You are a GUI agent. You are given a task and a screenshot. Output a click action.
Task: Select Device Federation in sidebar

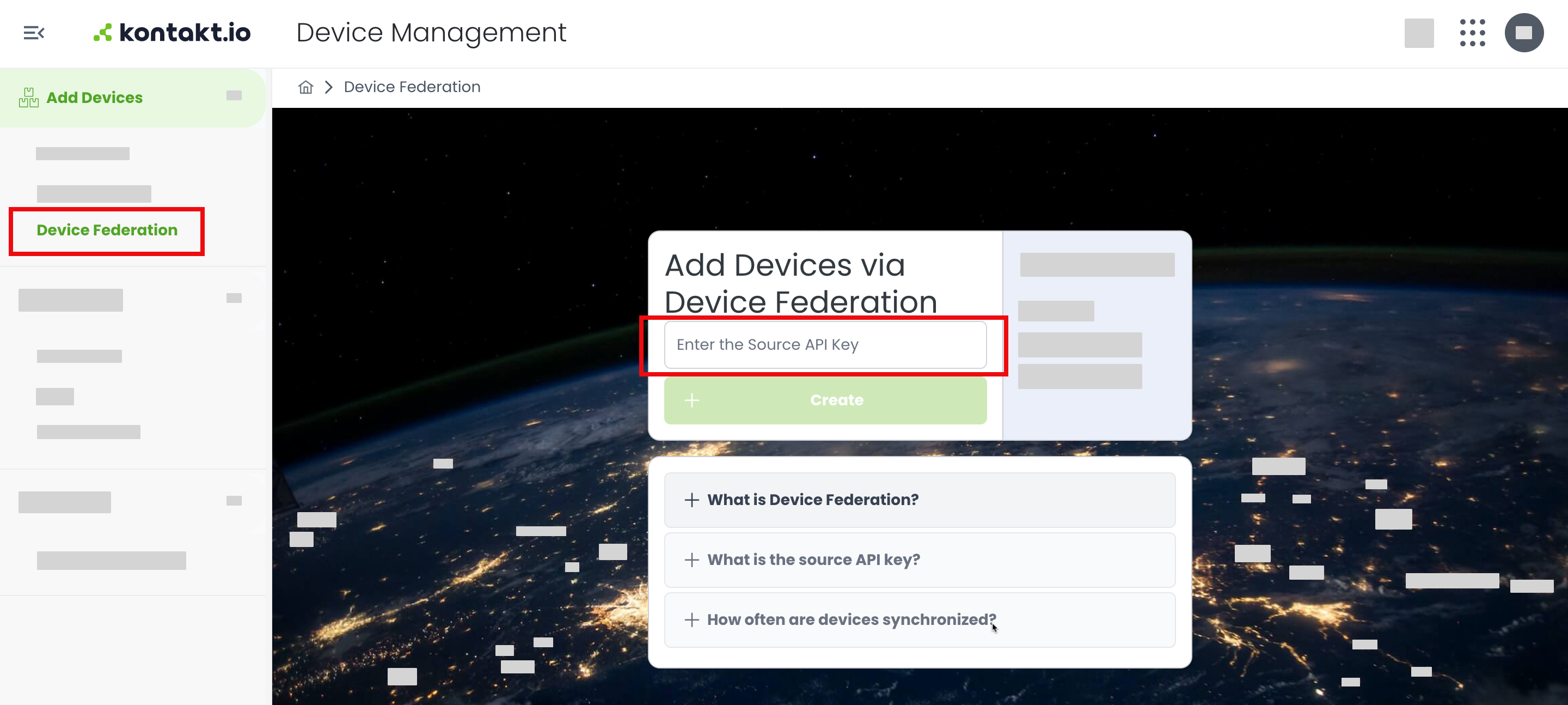[107, 230]
